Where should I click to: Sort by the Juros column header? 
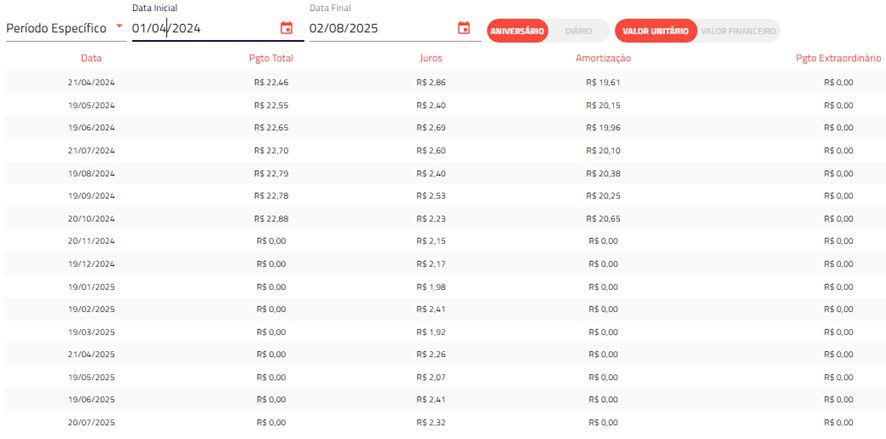click(x=431, y=58)
